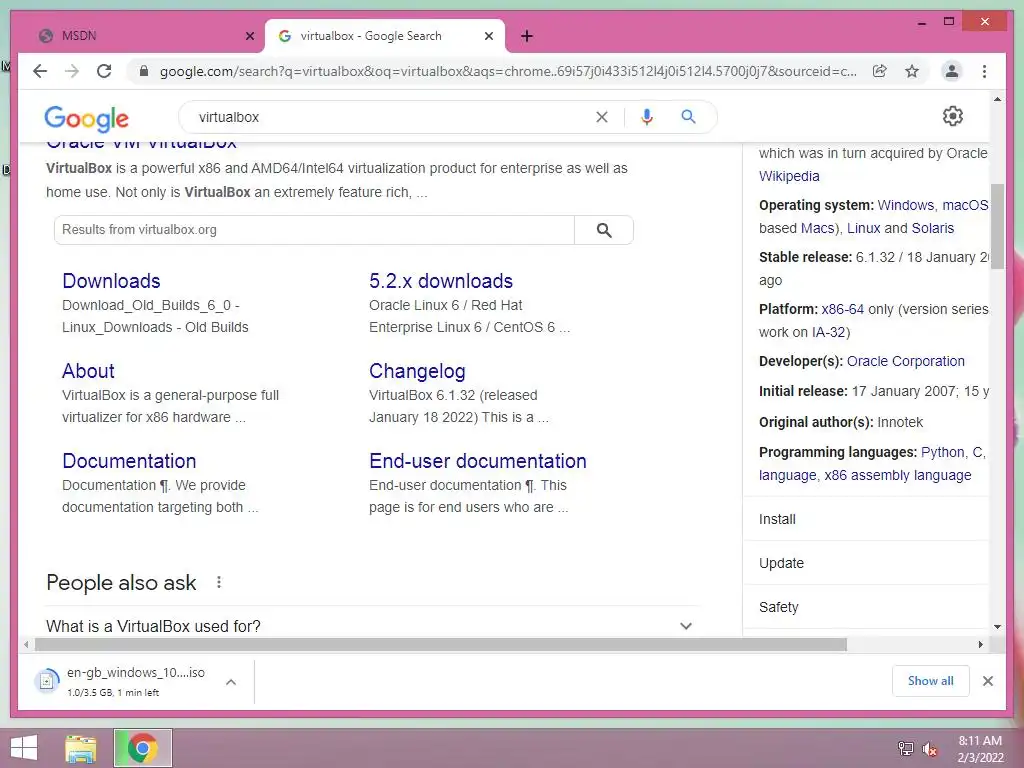
Task: View site security lock info
Action: (144, 71)
